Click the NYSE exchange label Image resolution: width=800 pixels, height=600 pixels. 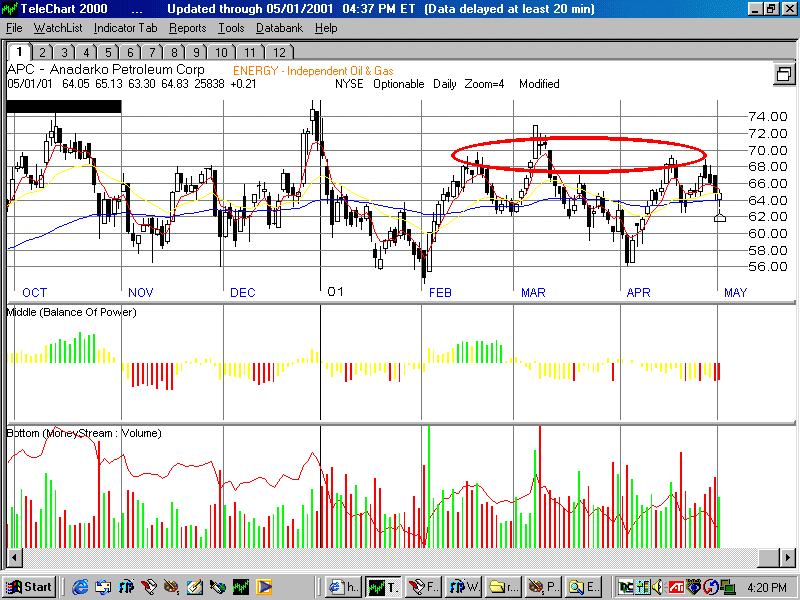[x=349, y=84]
